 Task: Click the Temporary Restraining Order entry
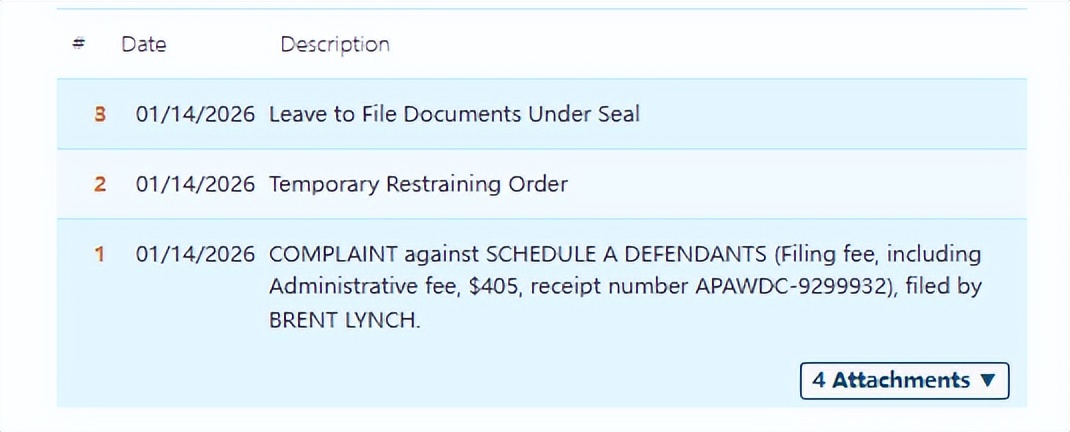click(x=418, y=184)
